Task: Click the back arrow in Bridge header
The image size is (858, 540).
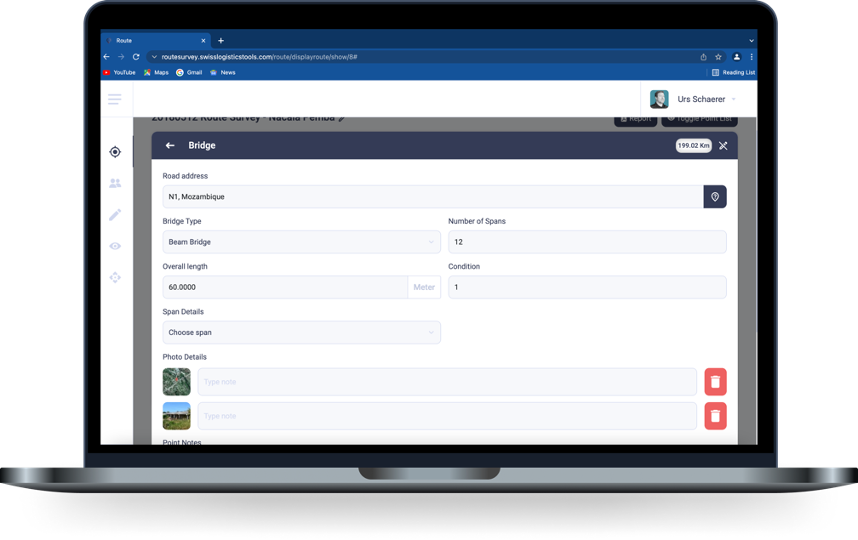Action: coord(170,146)
